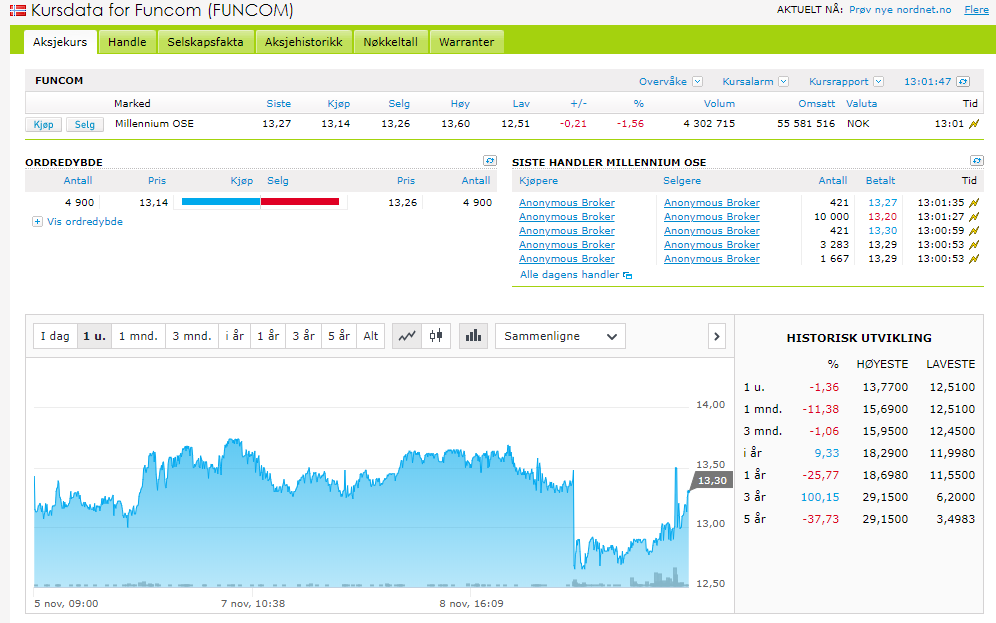Click the Norwegian flag icon
This screenshot has height=623, width=996.
(x=18, y=10)
